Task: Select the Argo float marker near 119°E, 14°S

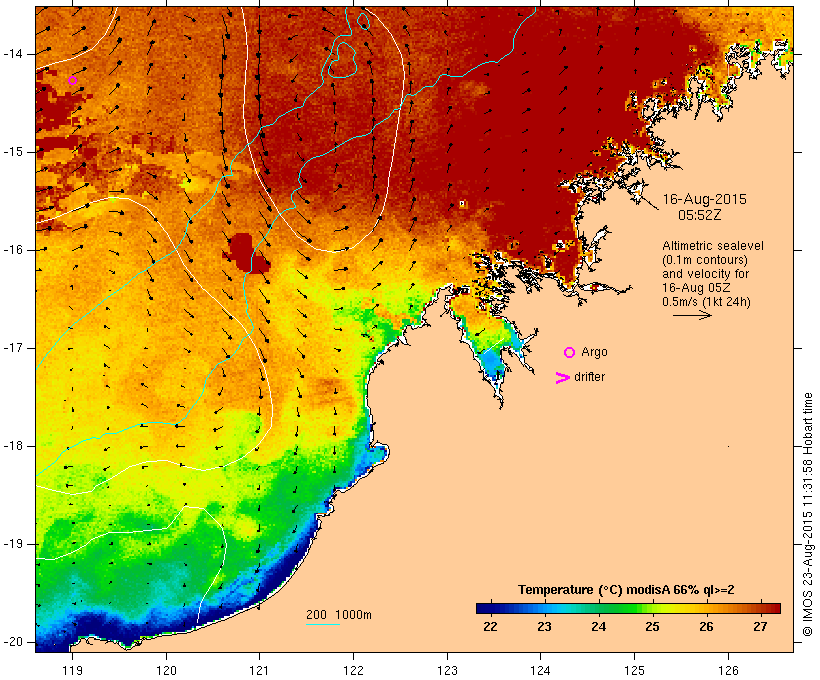Action: (73, 81)
